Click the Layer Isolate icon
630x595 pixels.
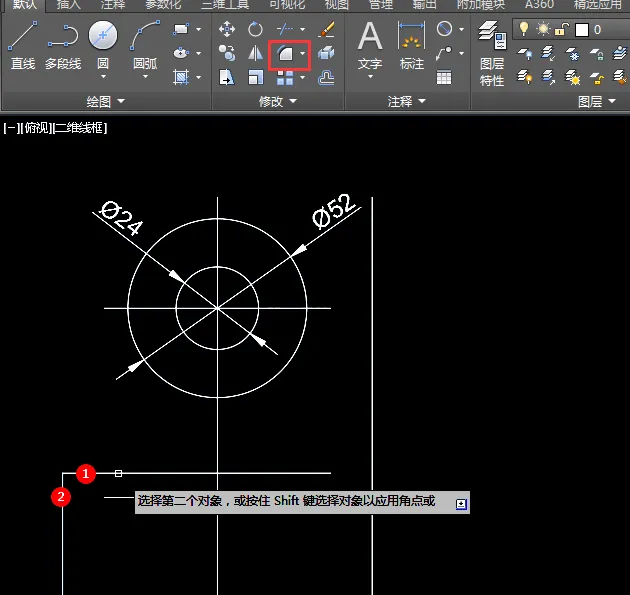click(x=548, y=53)
